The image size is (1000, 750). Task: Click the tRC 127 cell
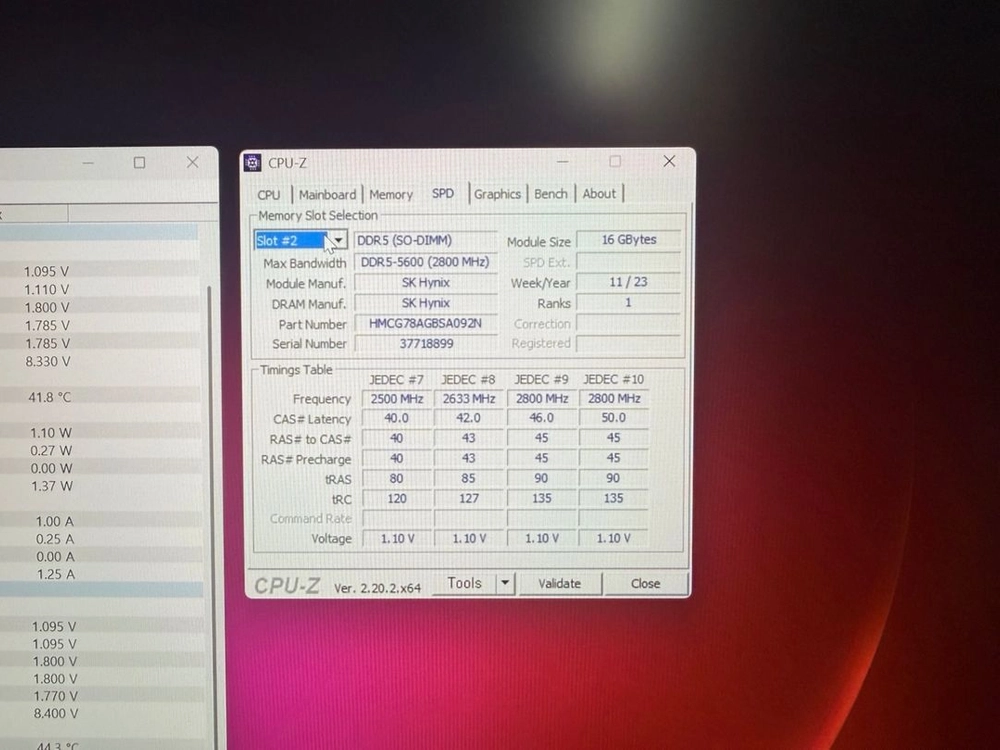[x=469, y=499]
